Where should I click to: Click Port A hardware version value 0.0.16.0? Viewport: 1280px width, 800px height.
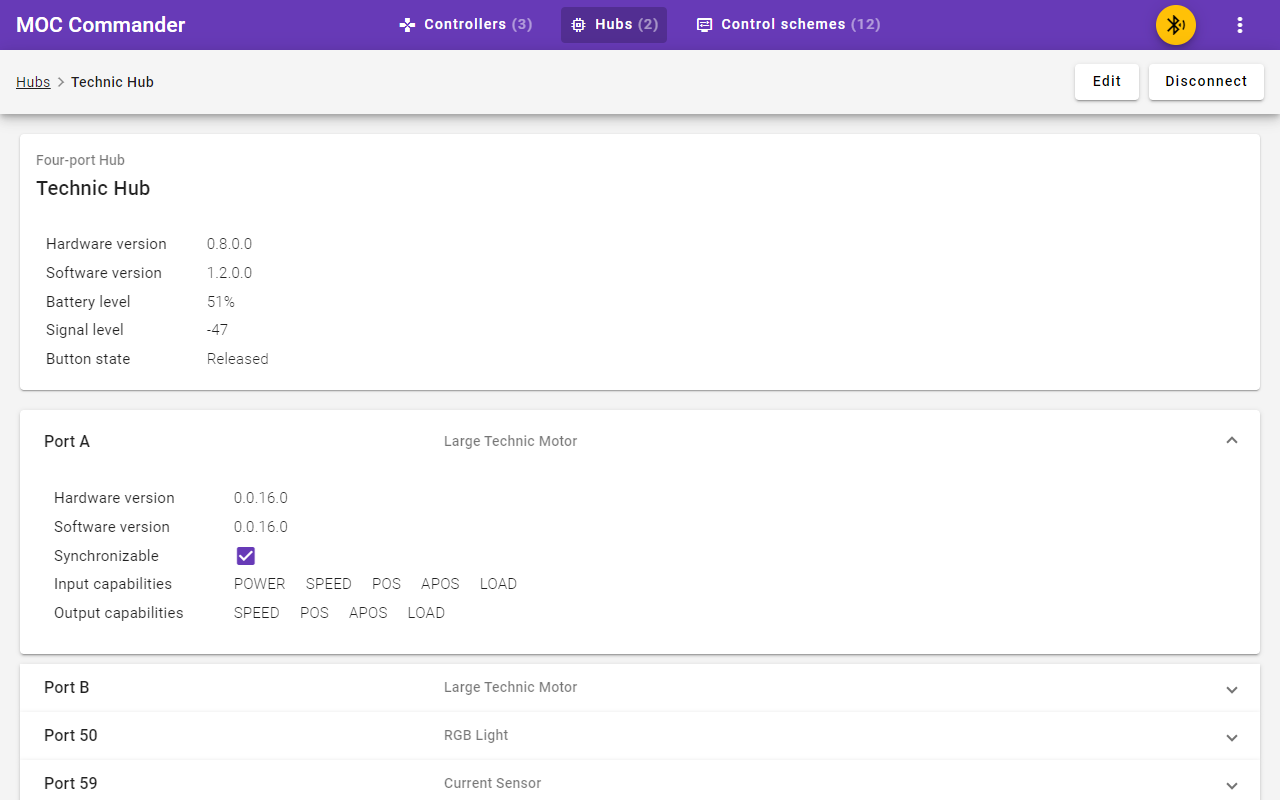tap(261, 498)
